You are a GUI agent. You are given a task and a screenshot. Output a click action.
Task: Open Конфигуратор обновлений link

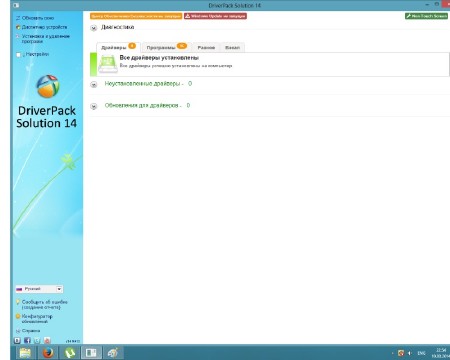(37, 319)
